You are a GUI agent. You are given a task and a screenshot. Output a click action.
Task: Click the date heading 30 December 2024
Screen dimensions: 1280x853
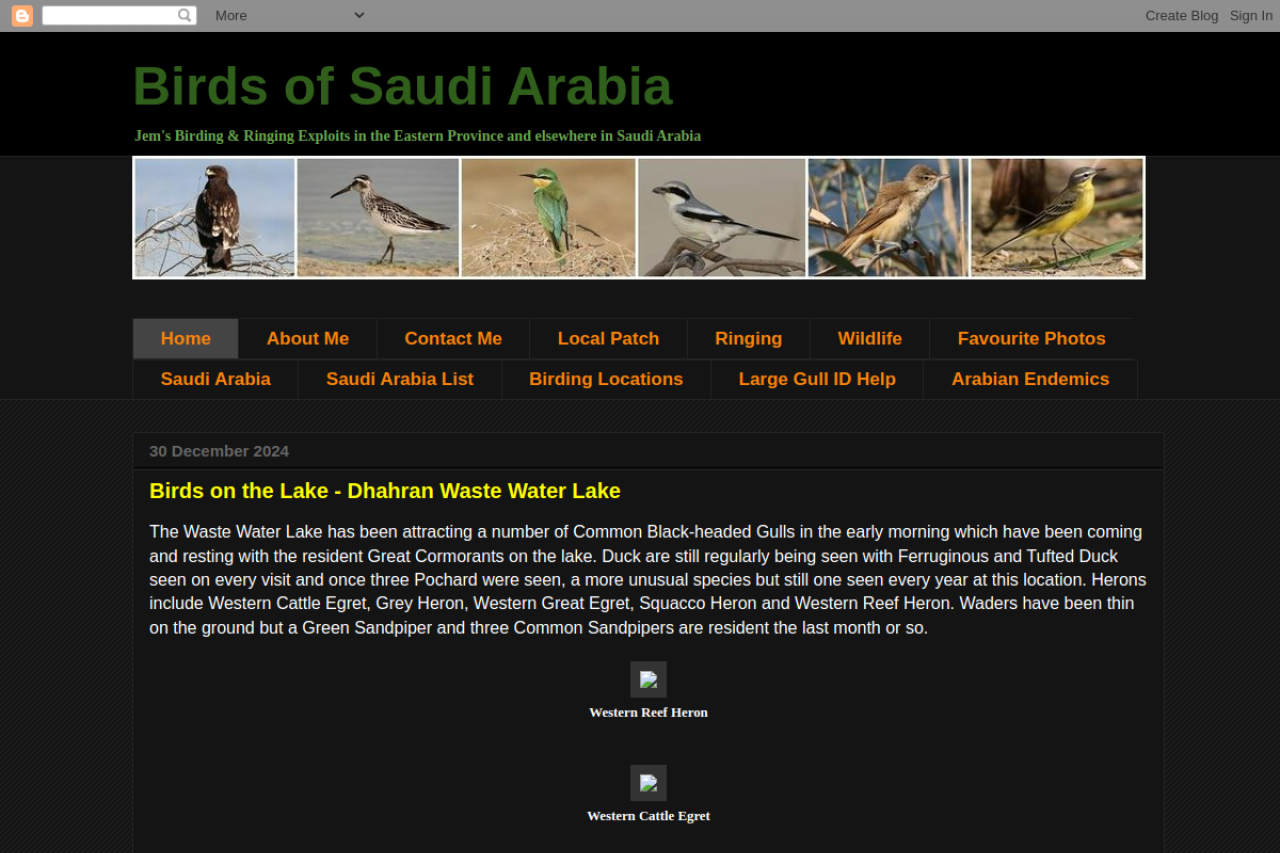219,451
